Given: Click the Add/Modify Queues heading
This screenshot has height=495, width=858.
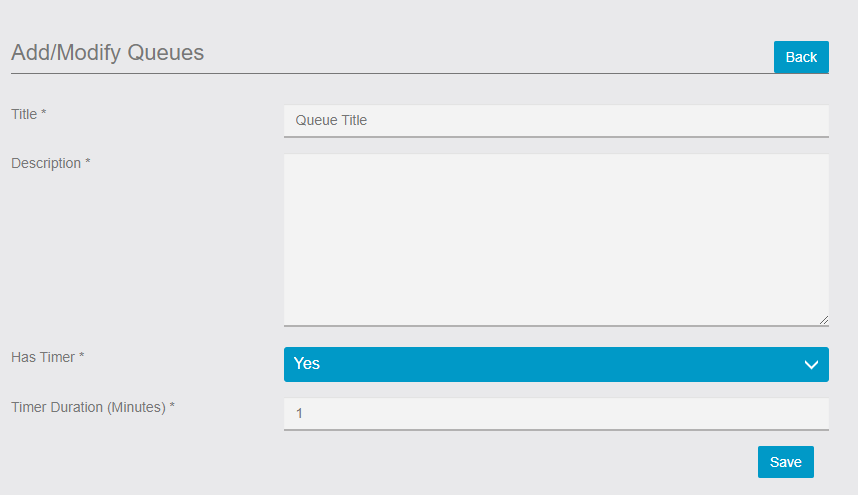Looking at the screenshot, I should [x=107, y=53].
